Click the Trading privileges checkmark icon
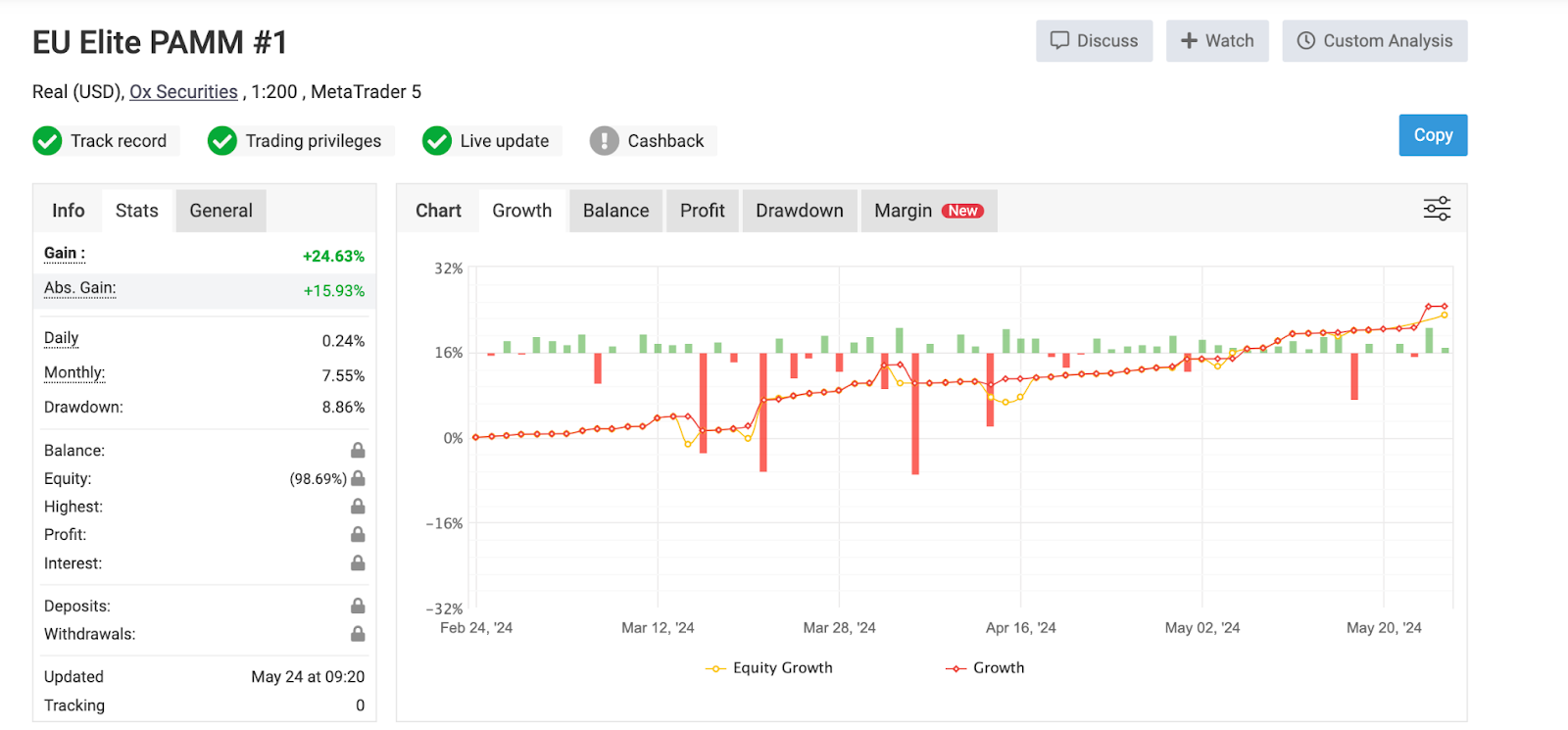The height and width of the screenshot is (730, 1568). 222,141
